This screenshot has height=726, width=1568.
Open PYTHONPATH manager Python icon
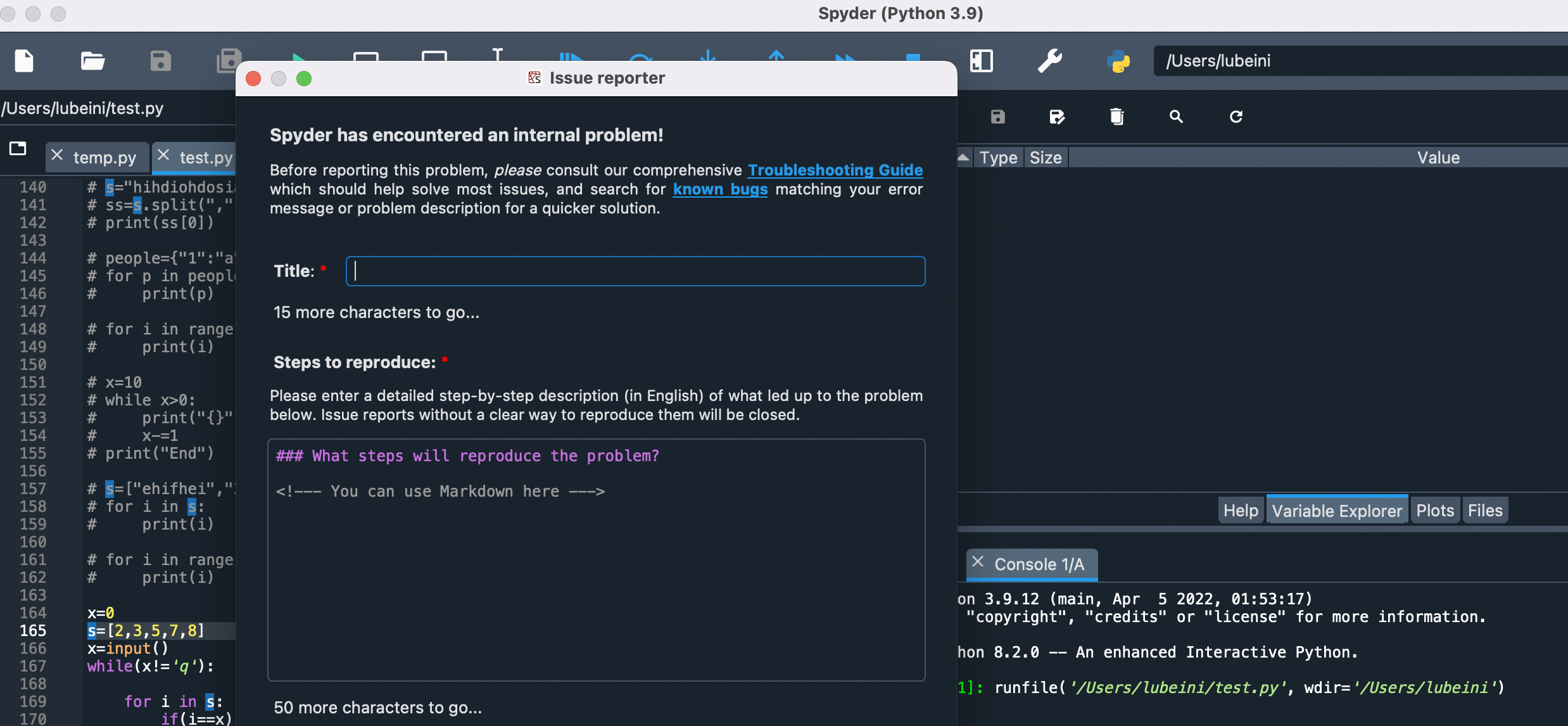click(1118, 61)
